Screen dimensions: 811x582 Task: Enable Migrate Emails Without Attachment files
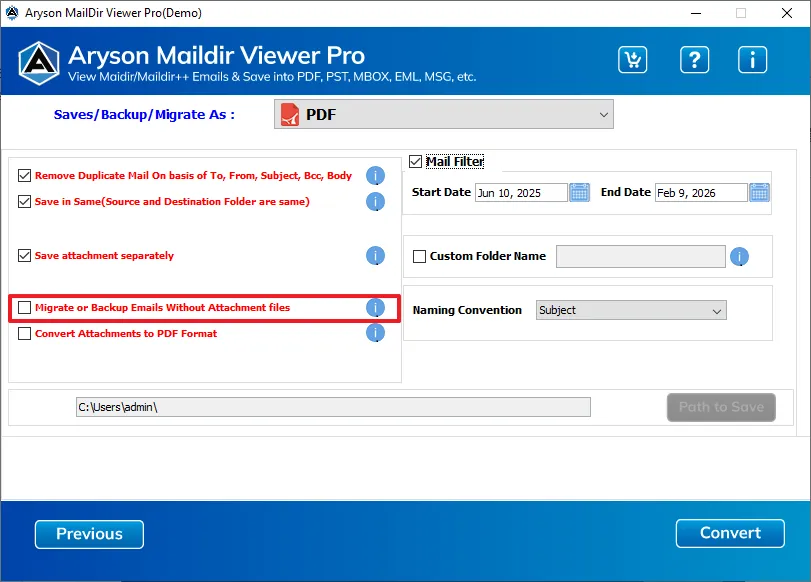[24, 307]
